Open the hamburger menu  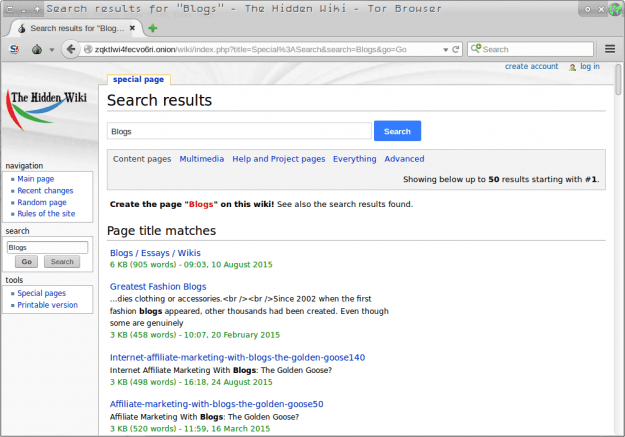coord(610,49)
